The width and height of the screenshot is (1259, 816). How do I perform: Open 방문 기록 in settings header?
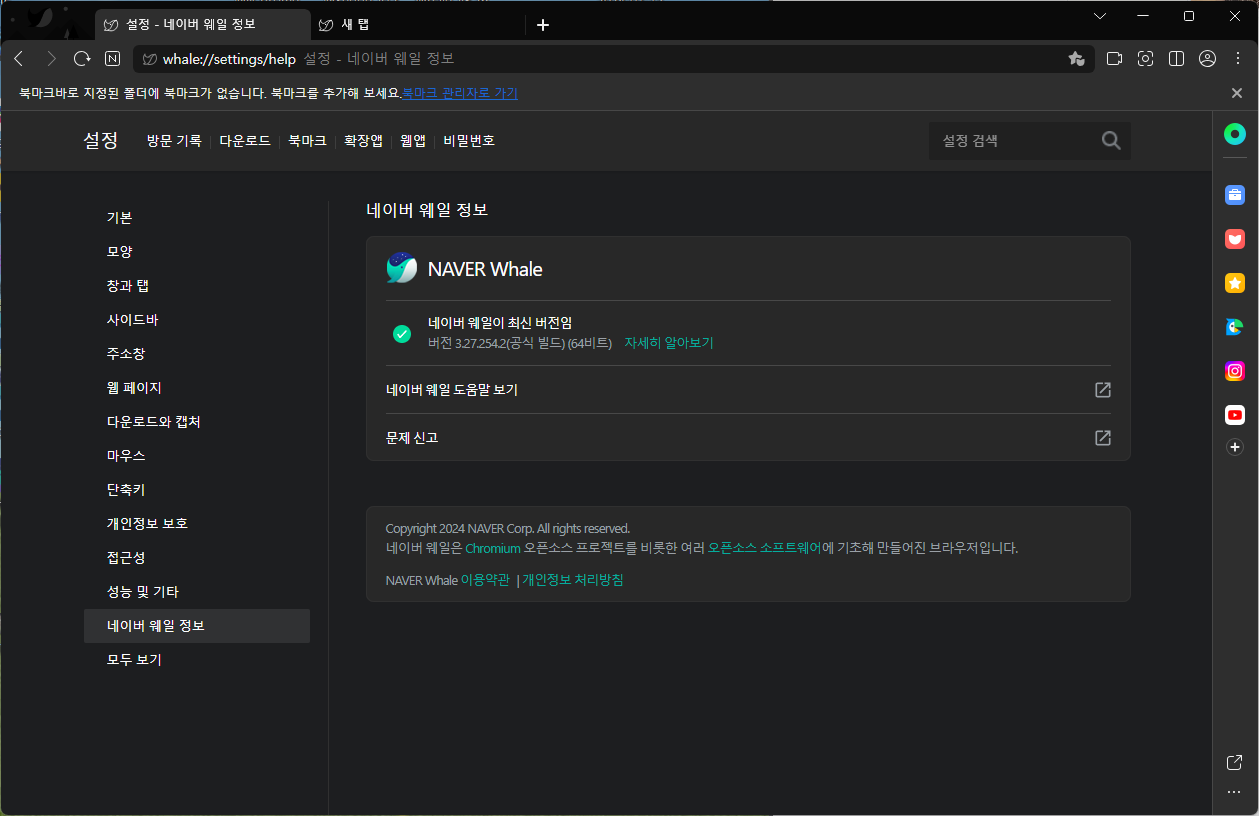[174, 141]
